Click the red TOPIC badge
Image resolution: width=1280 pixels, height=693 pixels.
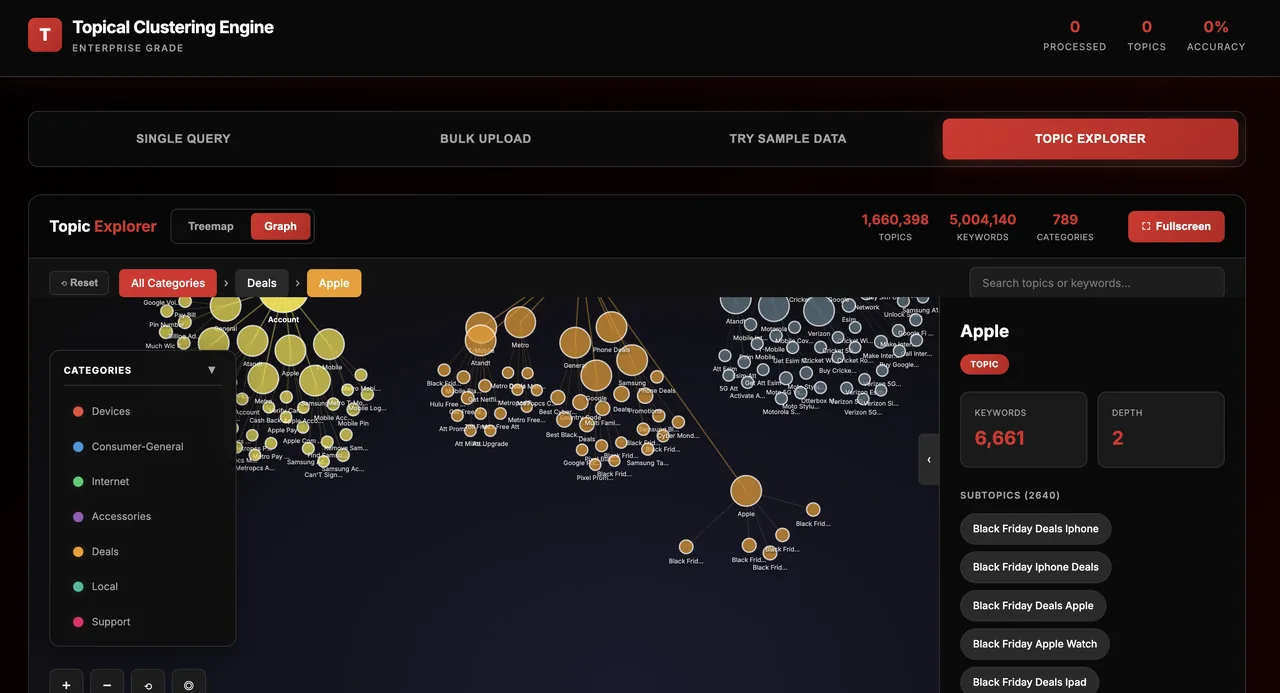(984, 364)
